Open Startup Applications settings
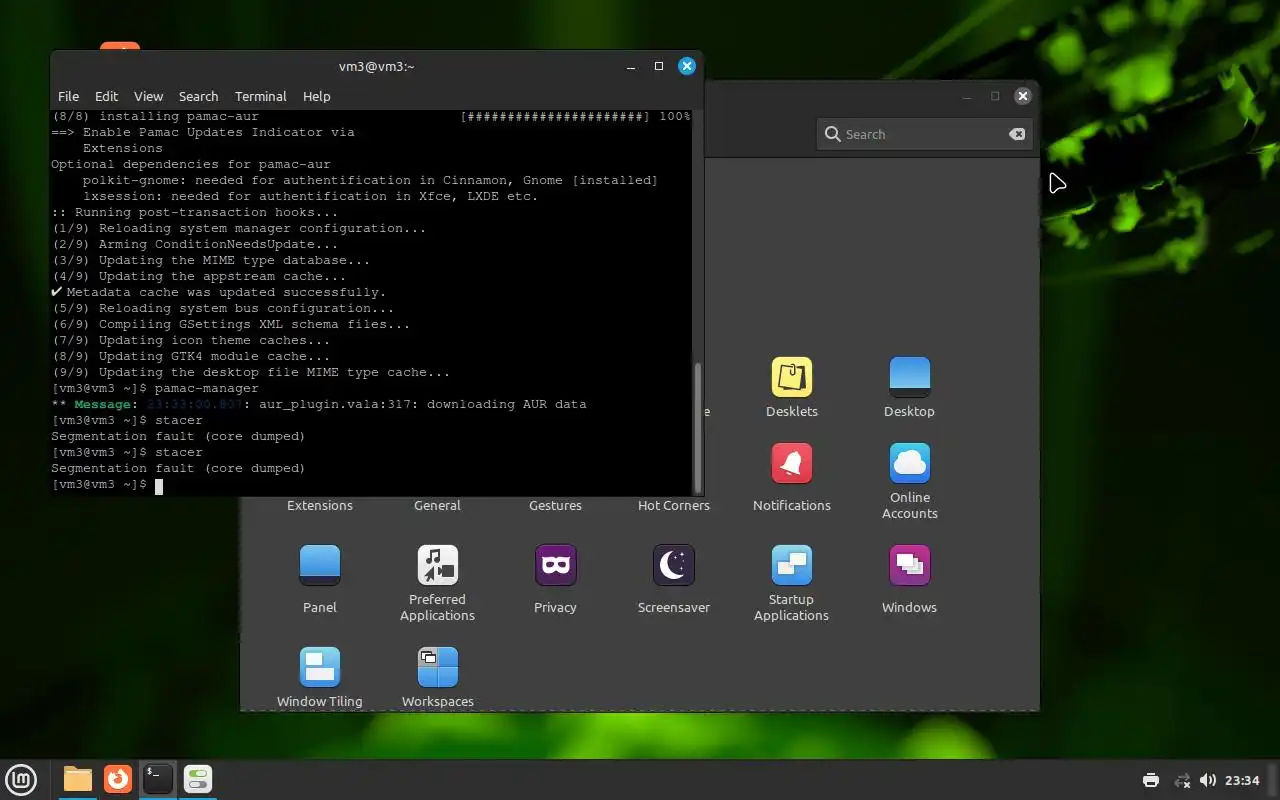The width and height of the screenshot is (1280, 800). (791, 583)
